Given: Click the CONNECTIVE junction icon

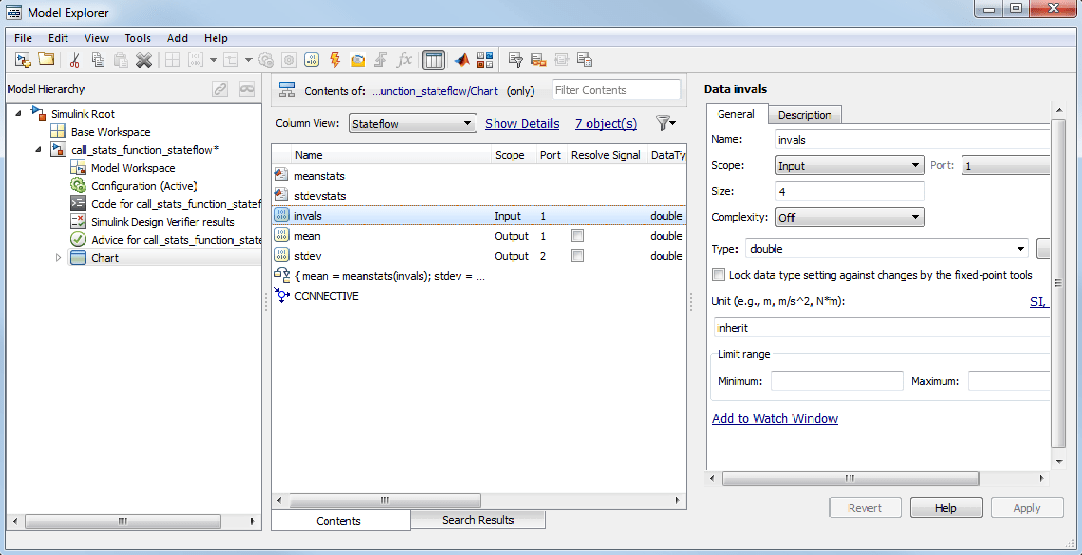Looking at the screenshot, I should coord(282,295).
